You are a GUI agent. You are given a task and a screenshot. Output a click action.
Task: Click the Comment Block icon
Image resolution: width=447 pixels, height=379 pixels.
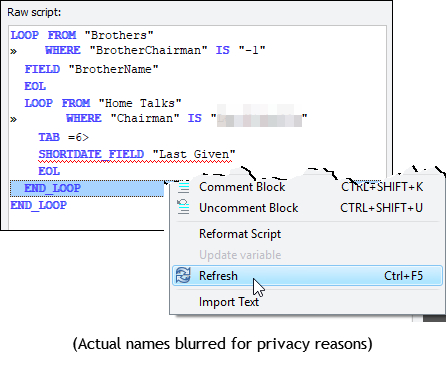(x=184, y=187)
